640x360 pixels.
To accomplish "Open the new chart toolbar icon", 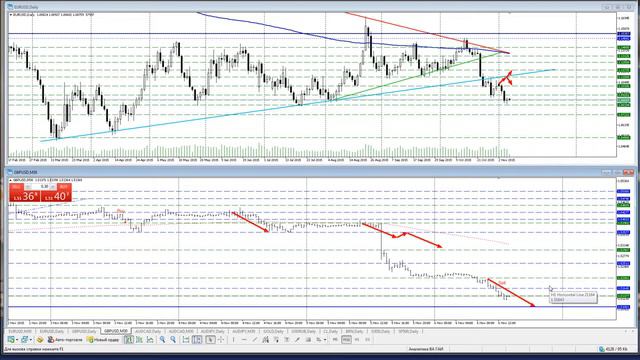I will tap(11, 340).
